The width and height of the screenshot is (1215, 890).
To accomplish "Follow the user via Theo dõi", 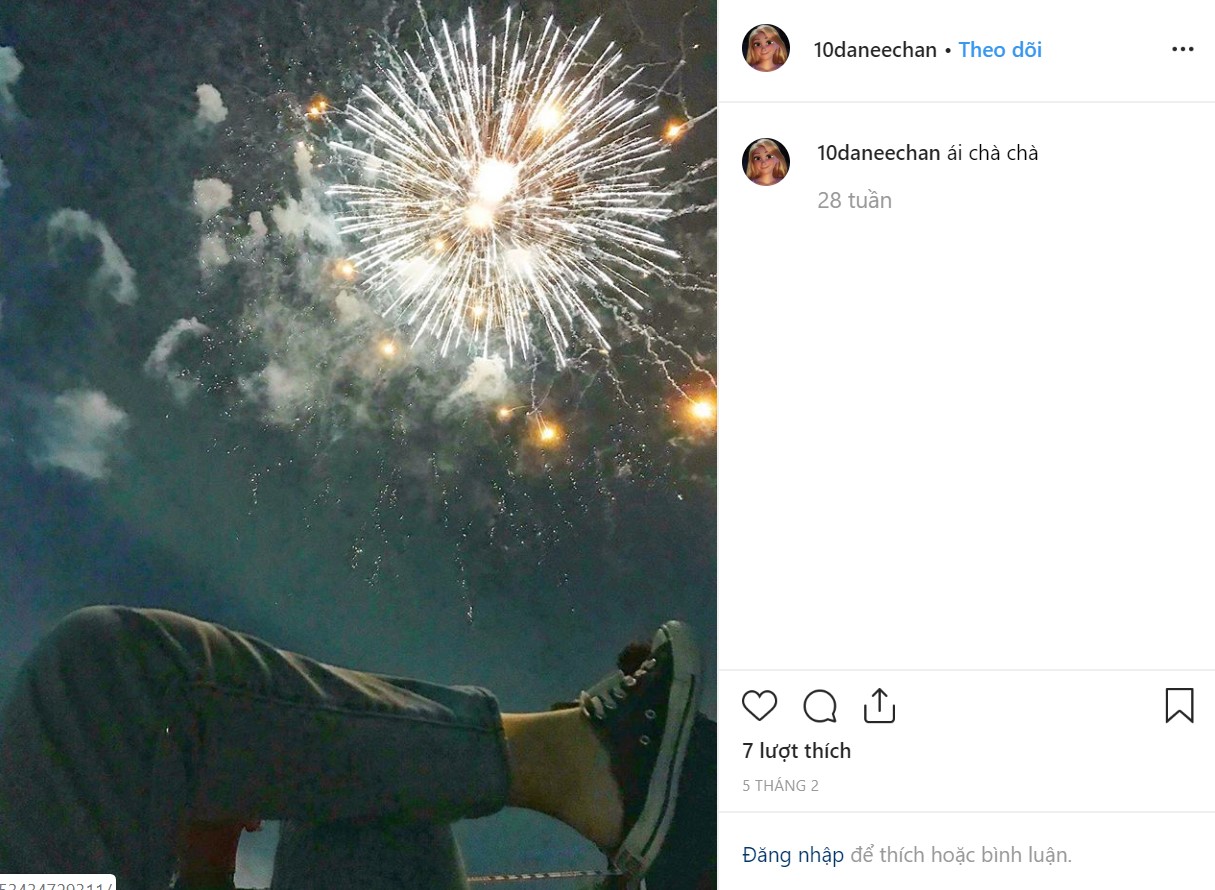I will [1000, 50].
